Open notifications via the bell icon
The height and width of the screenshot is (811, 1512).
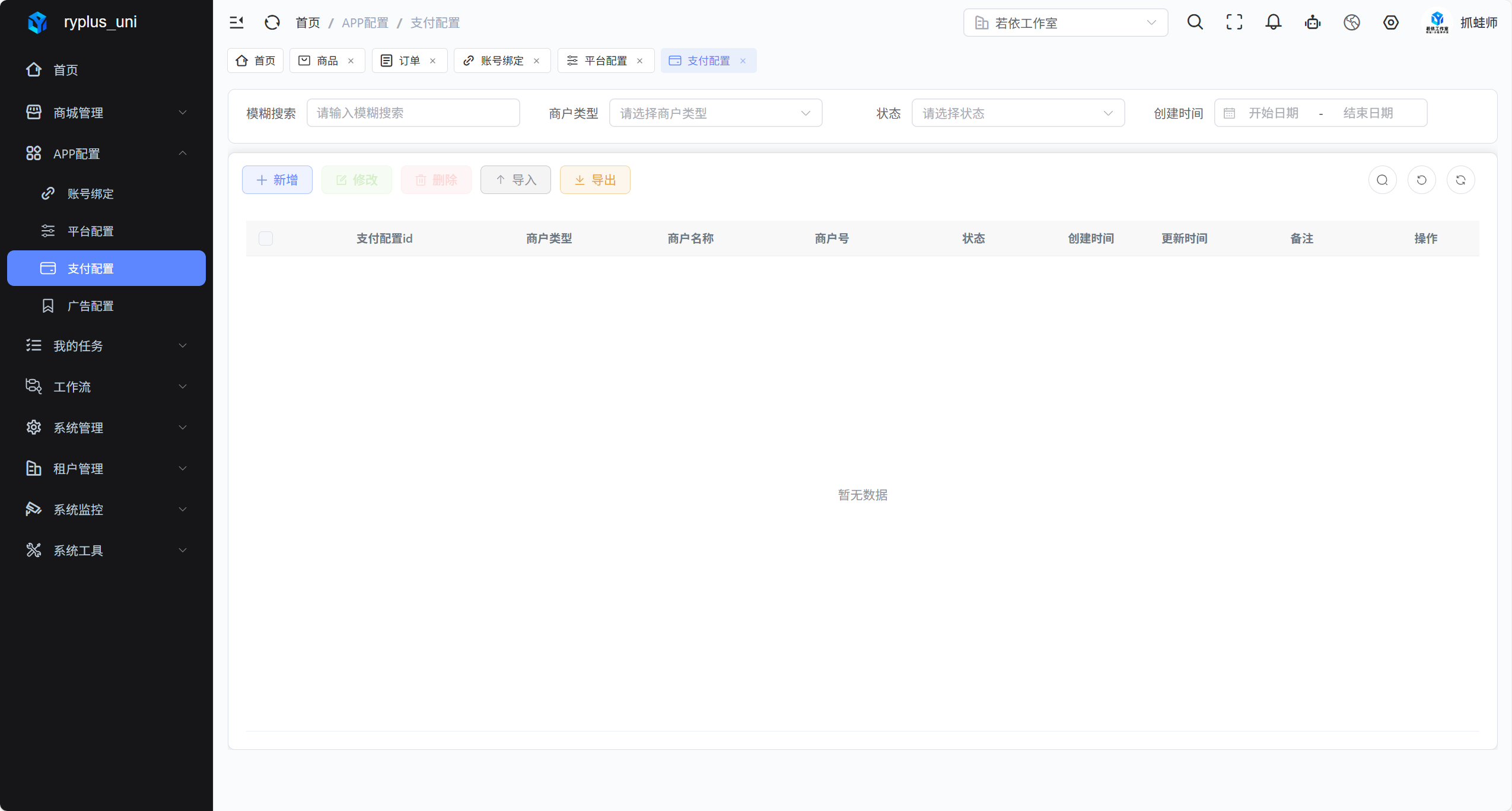pyautogui.click(x=1273, y=23)
